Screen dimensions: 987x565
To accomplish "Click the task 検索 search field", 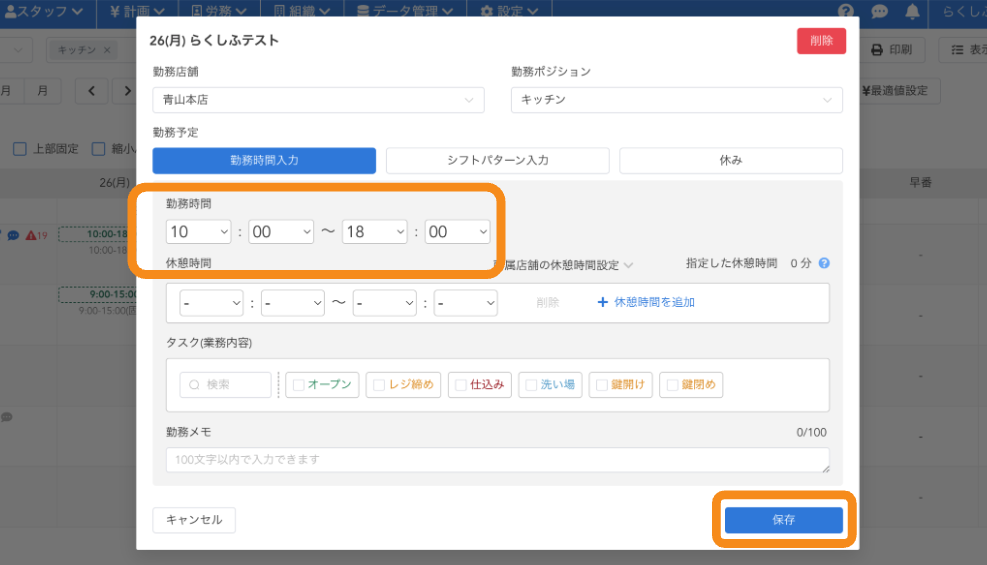I will pos(225,384).
